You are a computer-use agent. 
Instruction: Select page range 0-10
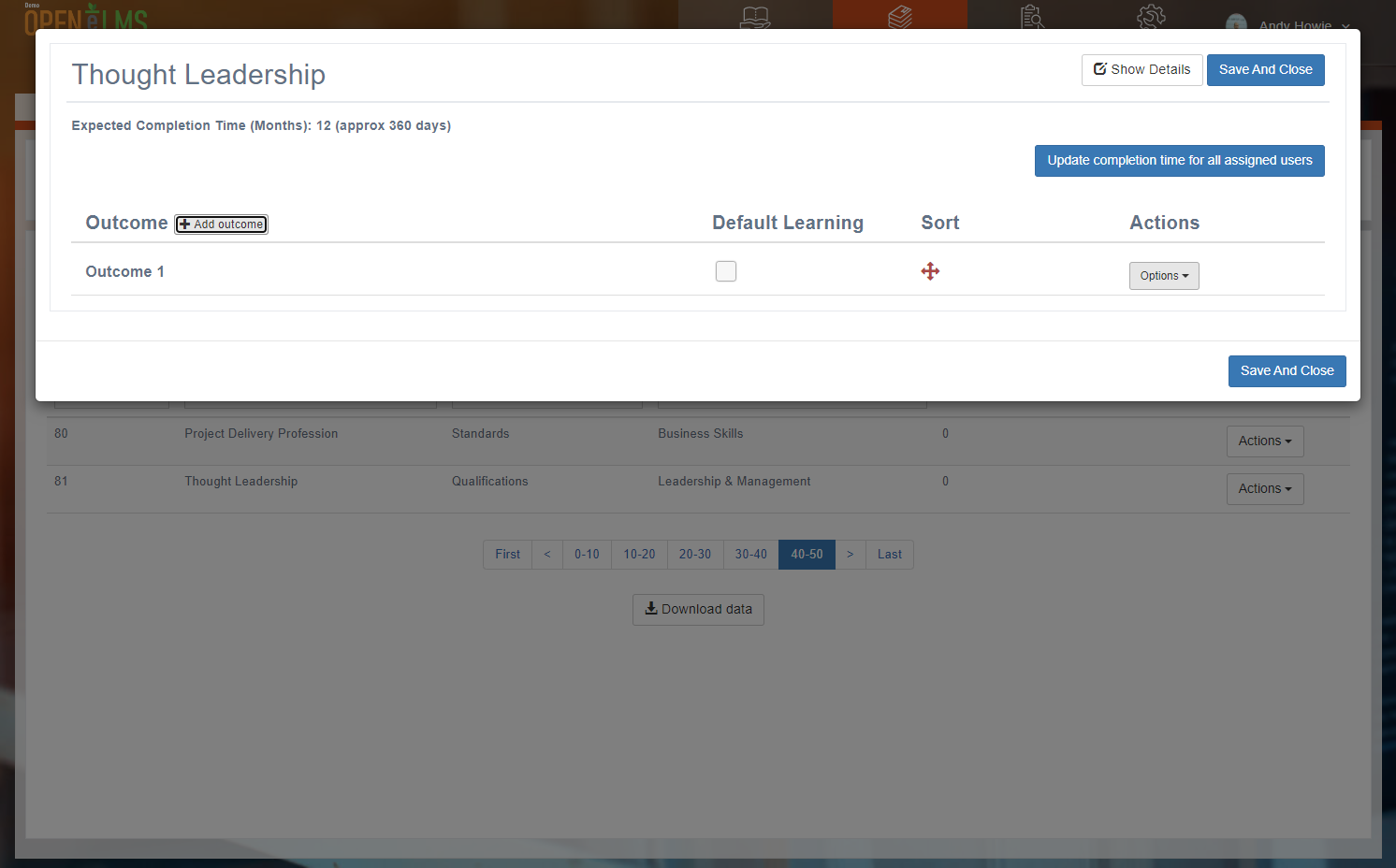pyautogui.click(x=587, y=555)
